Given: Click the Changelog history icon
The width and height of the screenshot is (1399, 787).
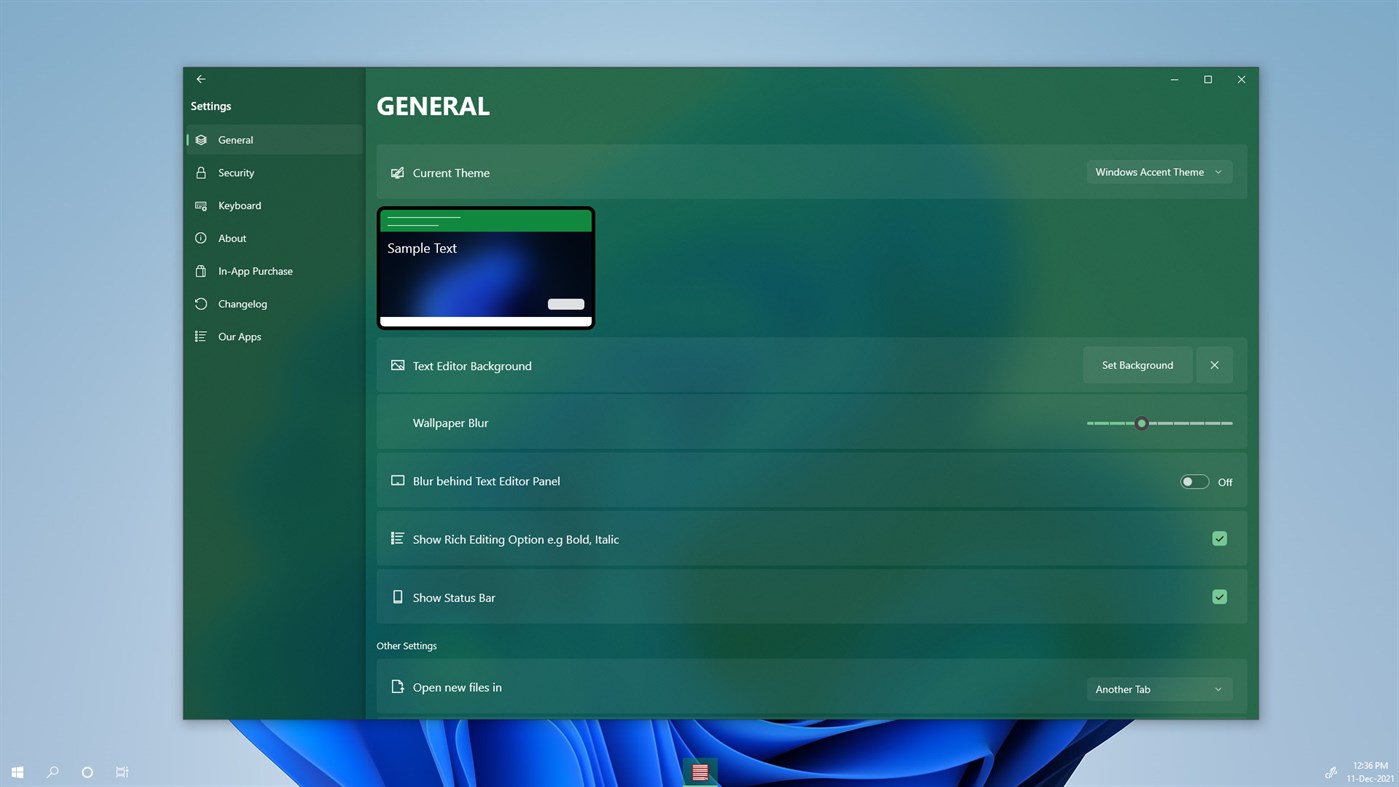Looking at the screenshot, I should [x=202, y=304].
